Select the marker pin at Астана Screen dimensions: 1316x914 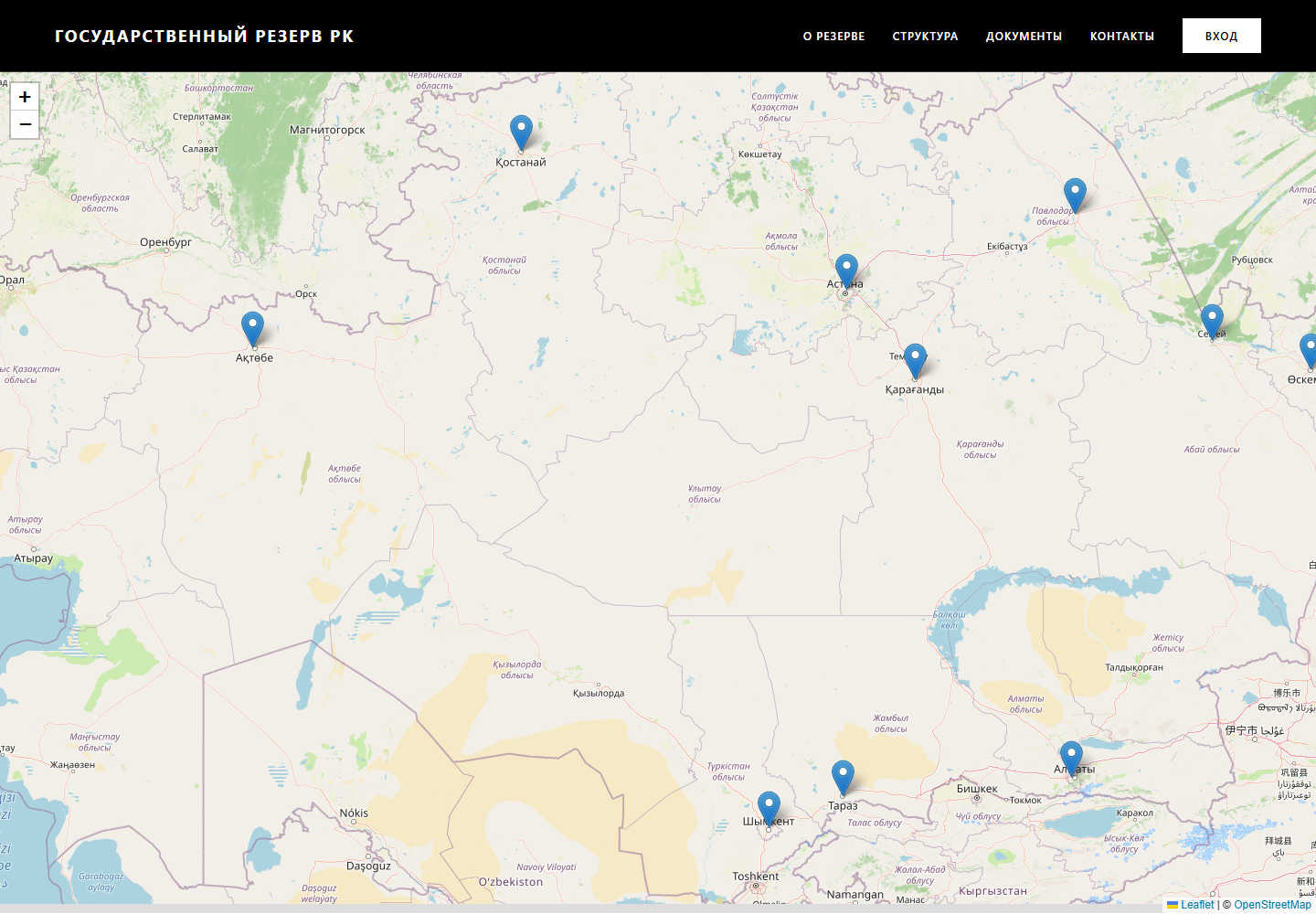846,272
